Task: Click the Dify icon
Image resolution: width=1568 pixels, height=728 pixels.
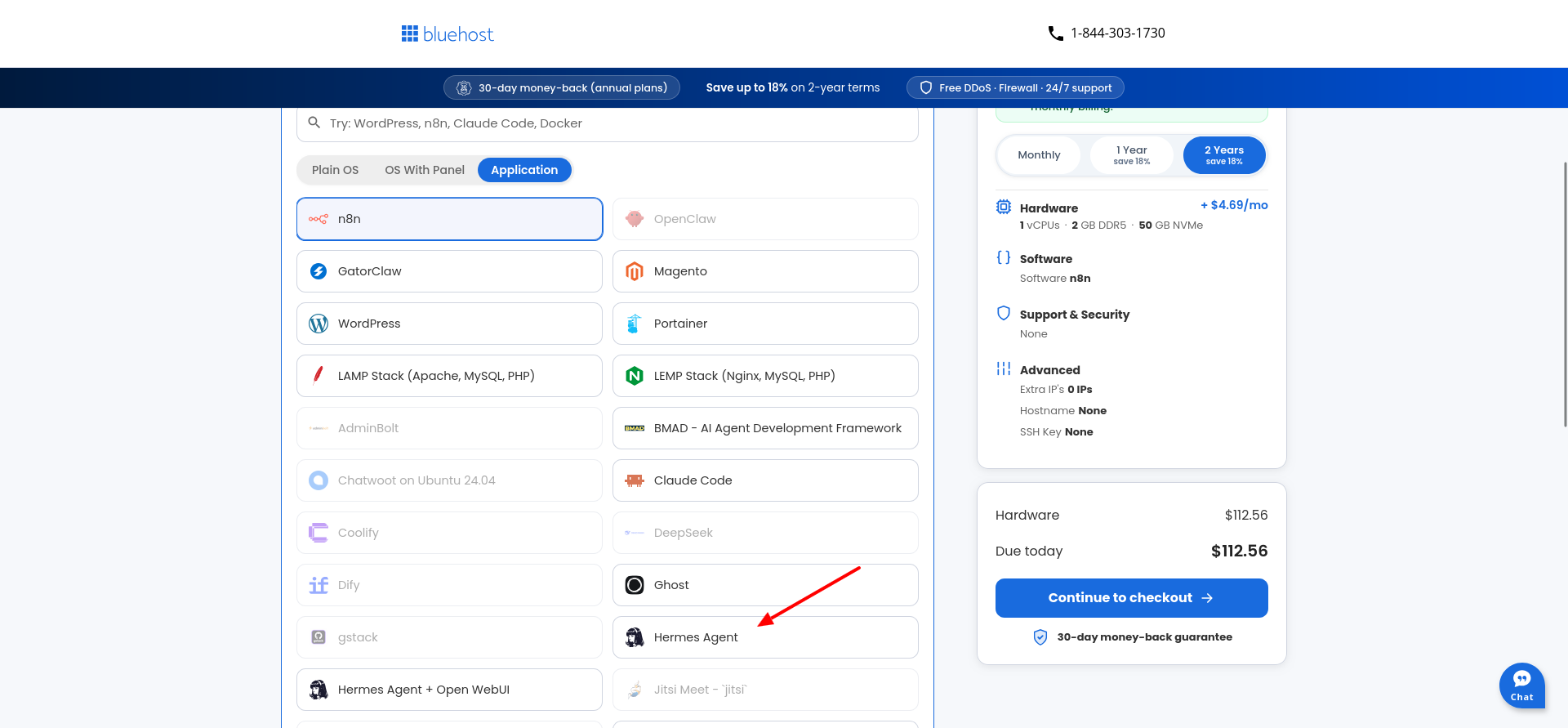Action: point(318,585)
